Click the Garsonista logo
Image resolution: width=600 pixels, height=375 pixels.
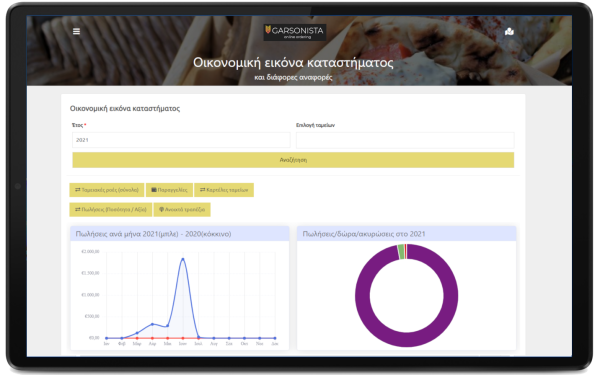coord(295,32)
